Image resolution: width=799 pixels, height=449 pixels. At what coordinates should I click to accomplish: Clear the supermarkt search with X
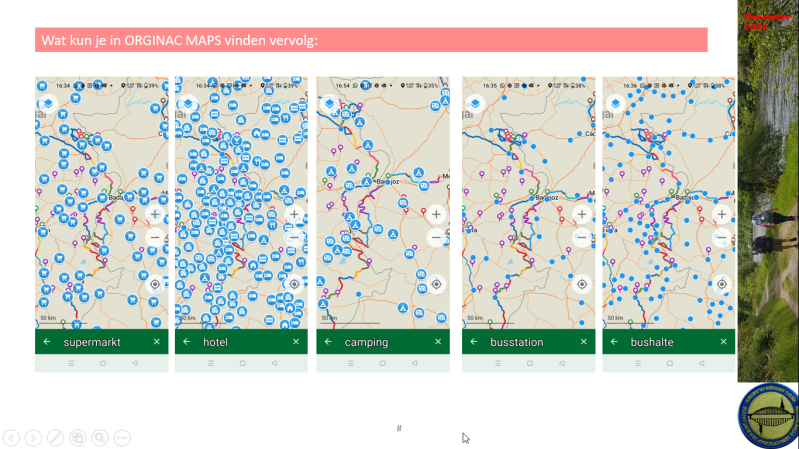pos(156,342)
